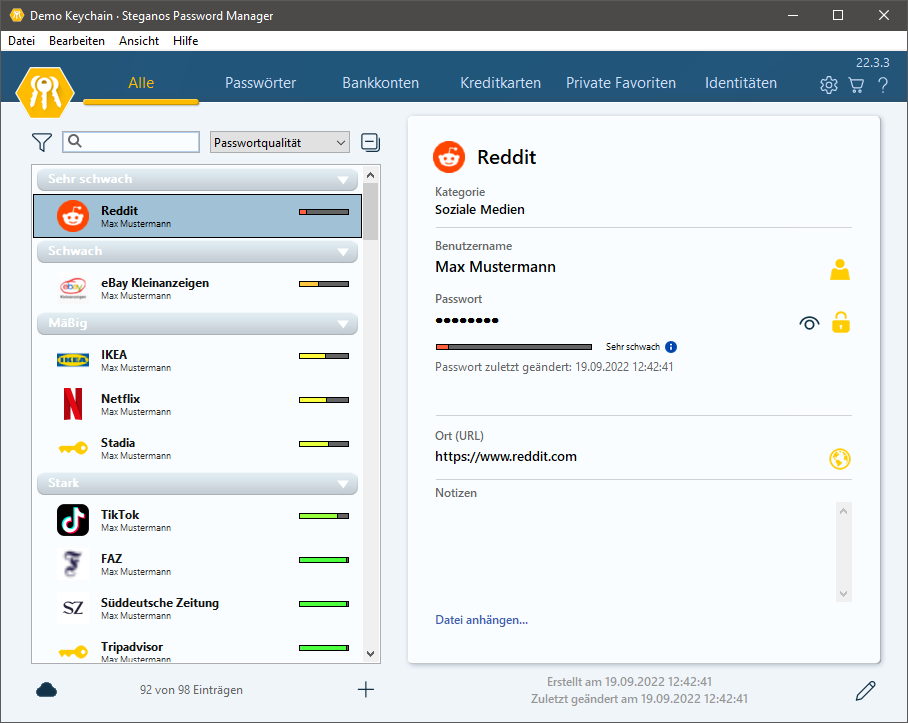Click the cloud sync icon
Image resolution: width=908 pixels, height=723 pixels.
(x=46, y=689)
